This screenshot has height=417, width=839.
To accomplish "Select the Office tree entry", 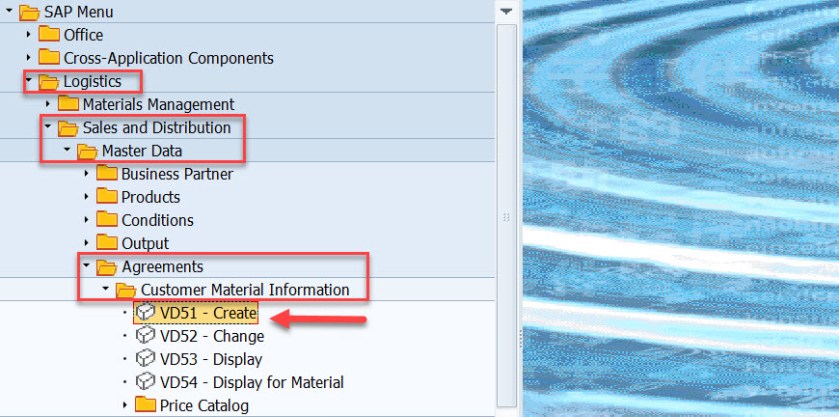I will point(83,35).
